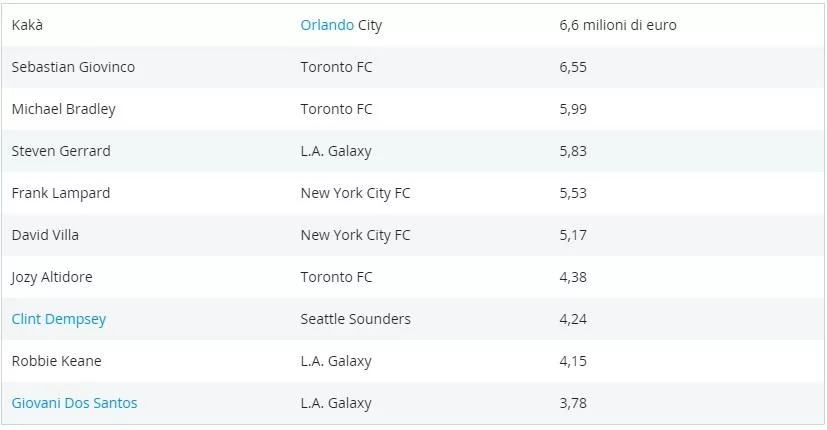Click the Sebastian Giovinco cell
Viewport: 827px width, 430px height.
click(x=73, y=67)
